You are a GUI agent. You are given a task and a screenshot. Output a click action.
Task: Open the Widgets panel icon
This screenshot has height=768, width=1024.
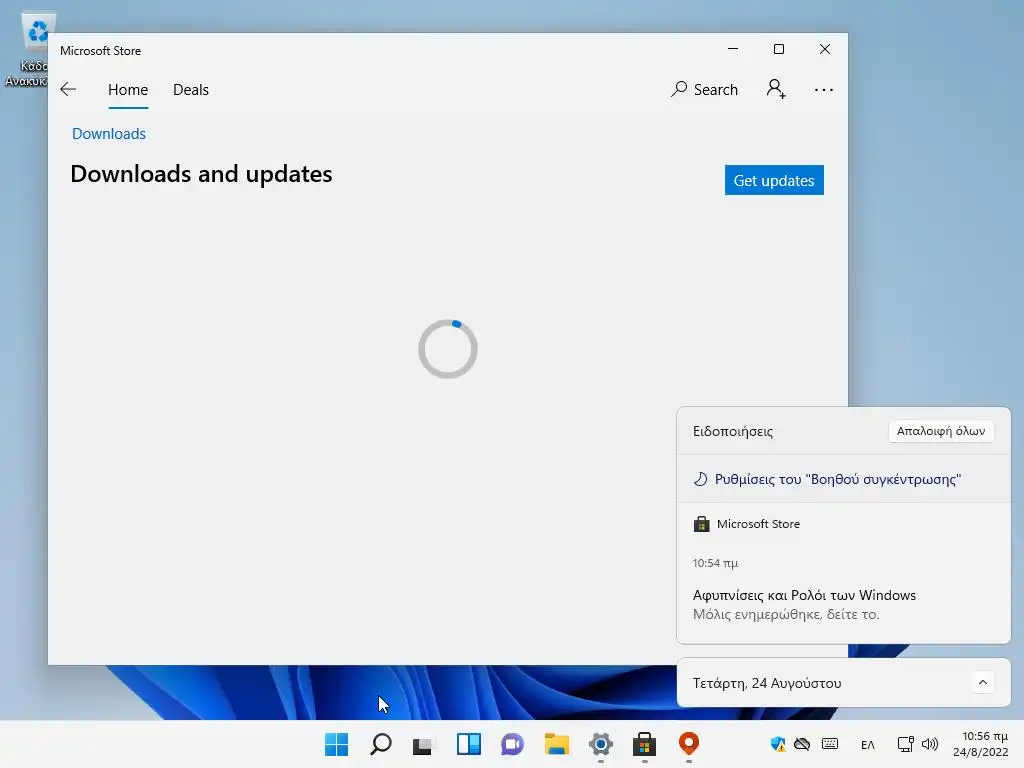468,744
